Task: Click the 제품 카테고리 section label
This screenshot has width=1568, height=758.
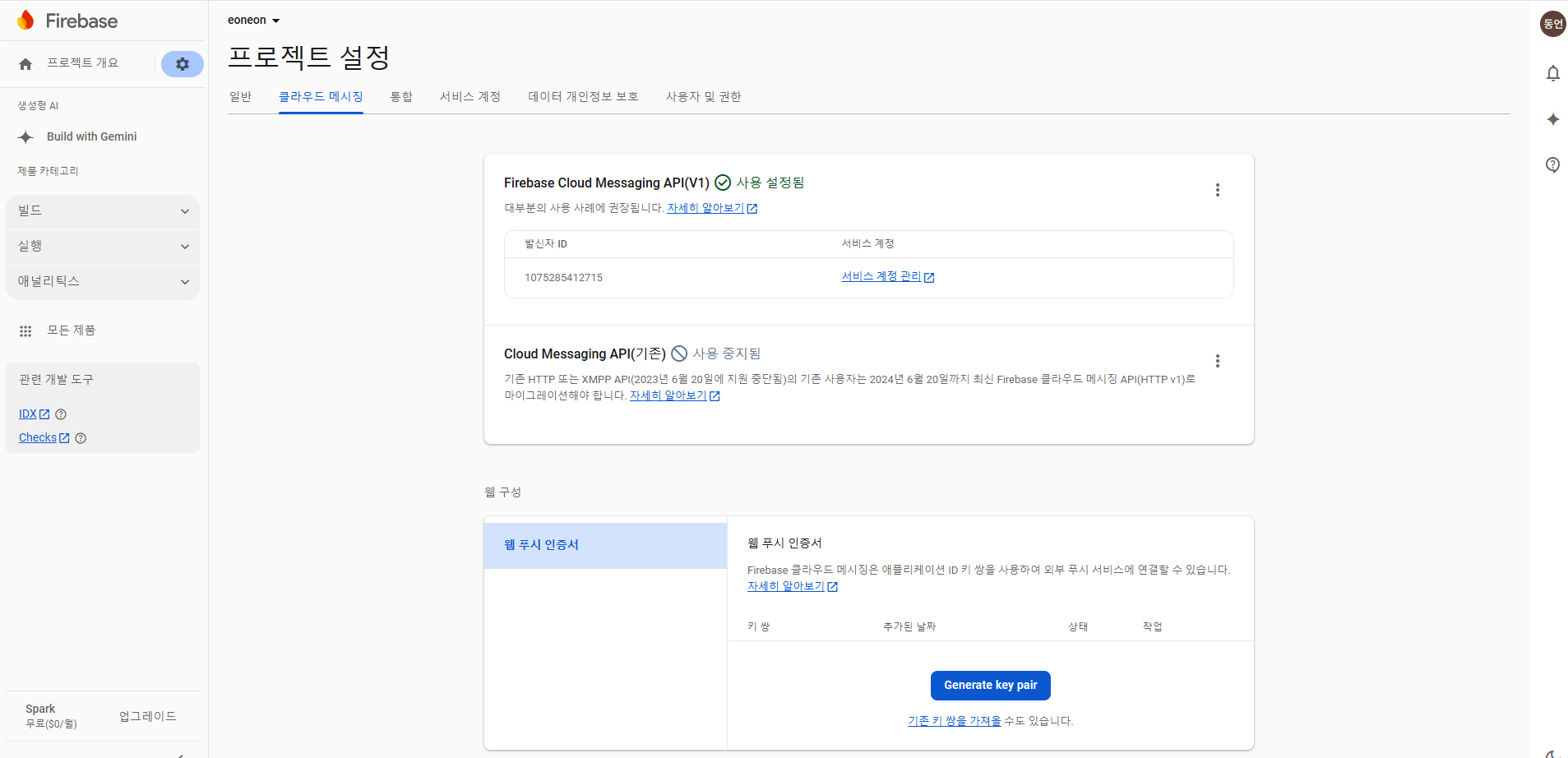Action: point(49,172)
